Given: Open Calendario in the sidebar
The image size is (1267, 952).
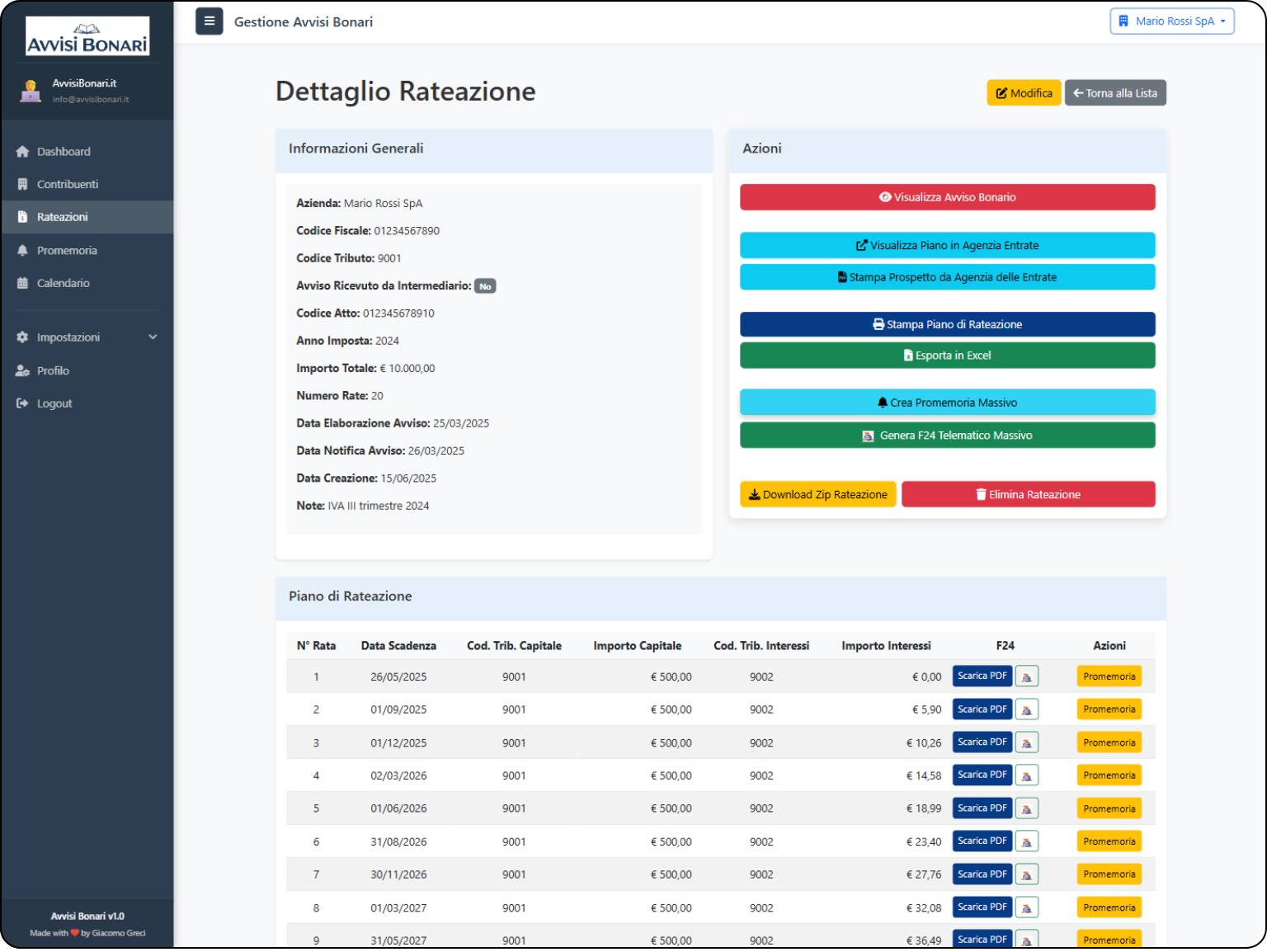Looking at the screenshot, I should [63, 283].
